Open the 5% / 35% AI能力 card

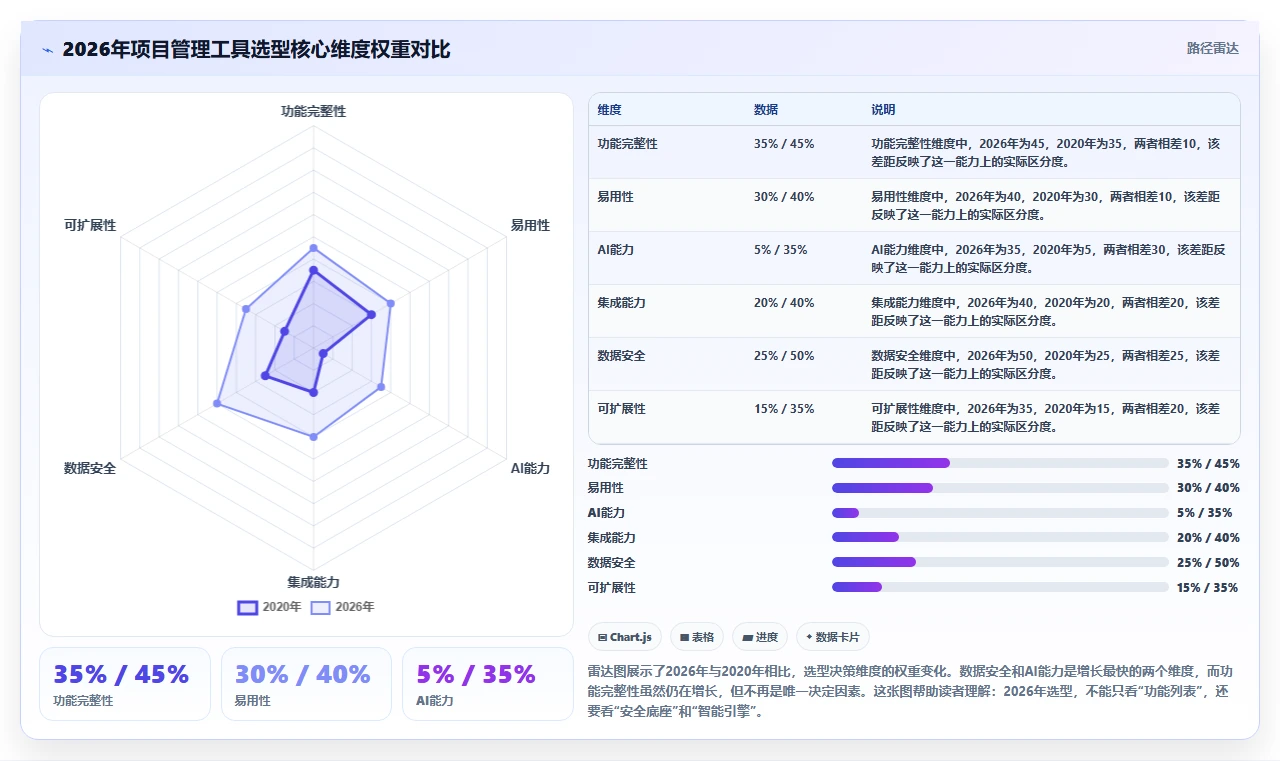pos(487,684)
